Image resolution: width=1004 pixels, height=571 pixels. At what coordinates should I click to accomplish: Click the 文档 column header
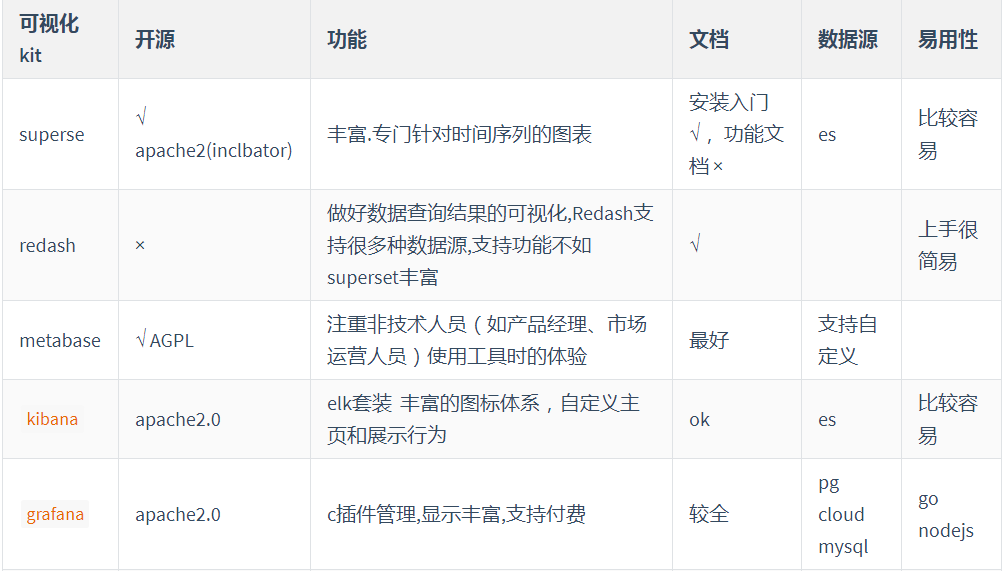point(709,40)
